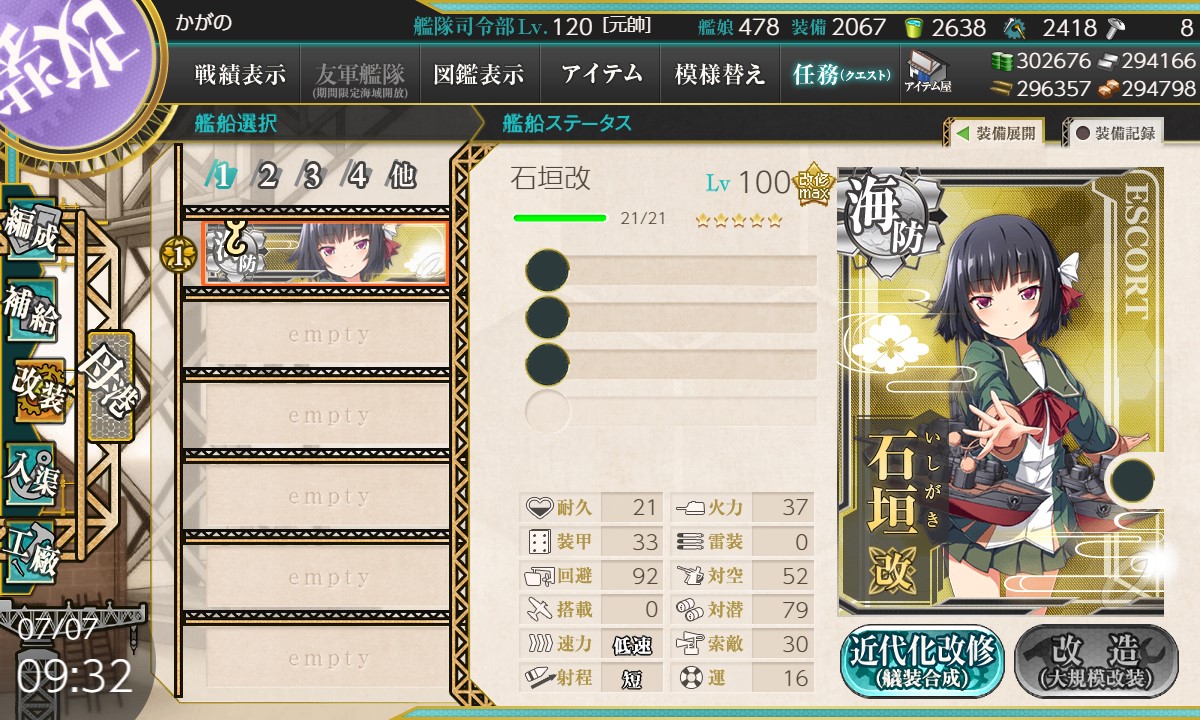Image resolution: width=1200 pixels, height=720 pixels.
Task: Expand the 装備展開 equipment panel
Action: click(x=995, y=133)
